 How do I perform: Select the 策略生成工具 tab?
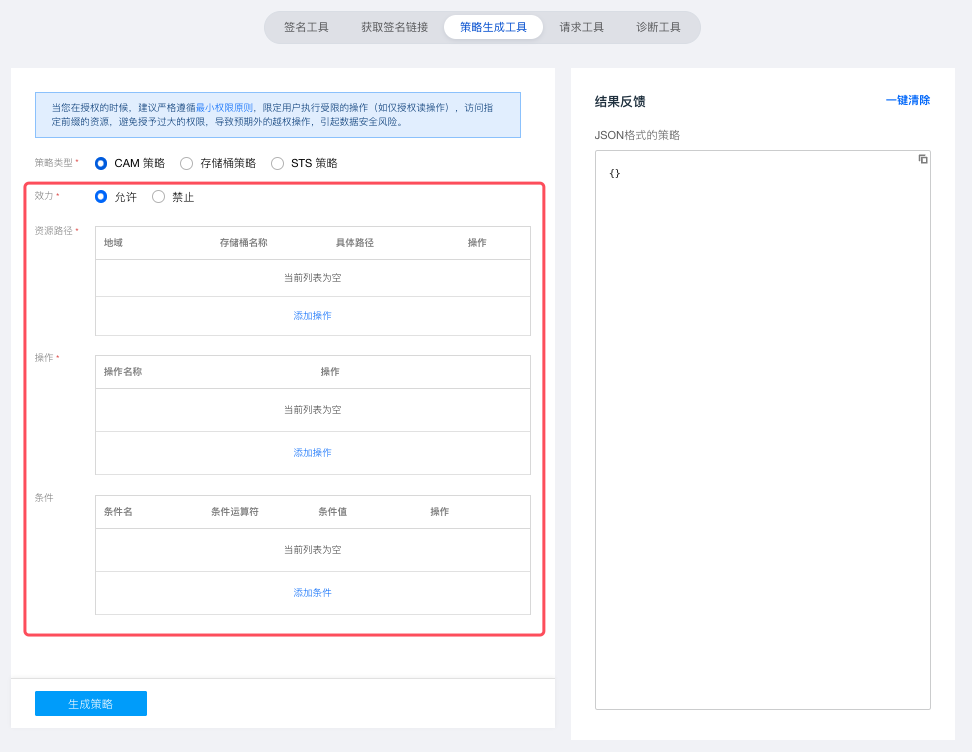493,27
